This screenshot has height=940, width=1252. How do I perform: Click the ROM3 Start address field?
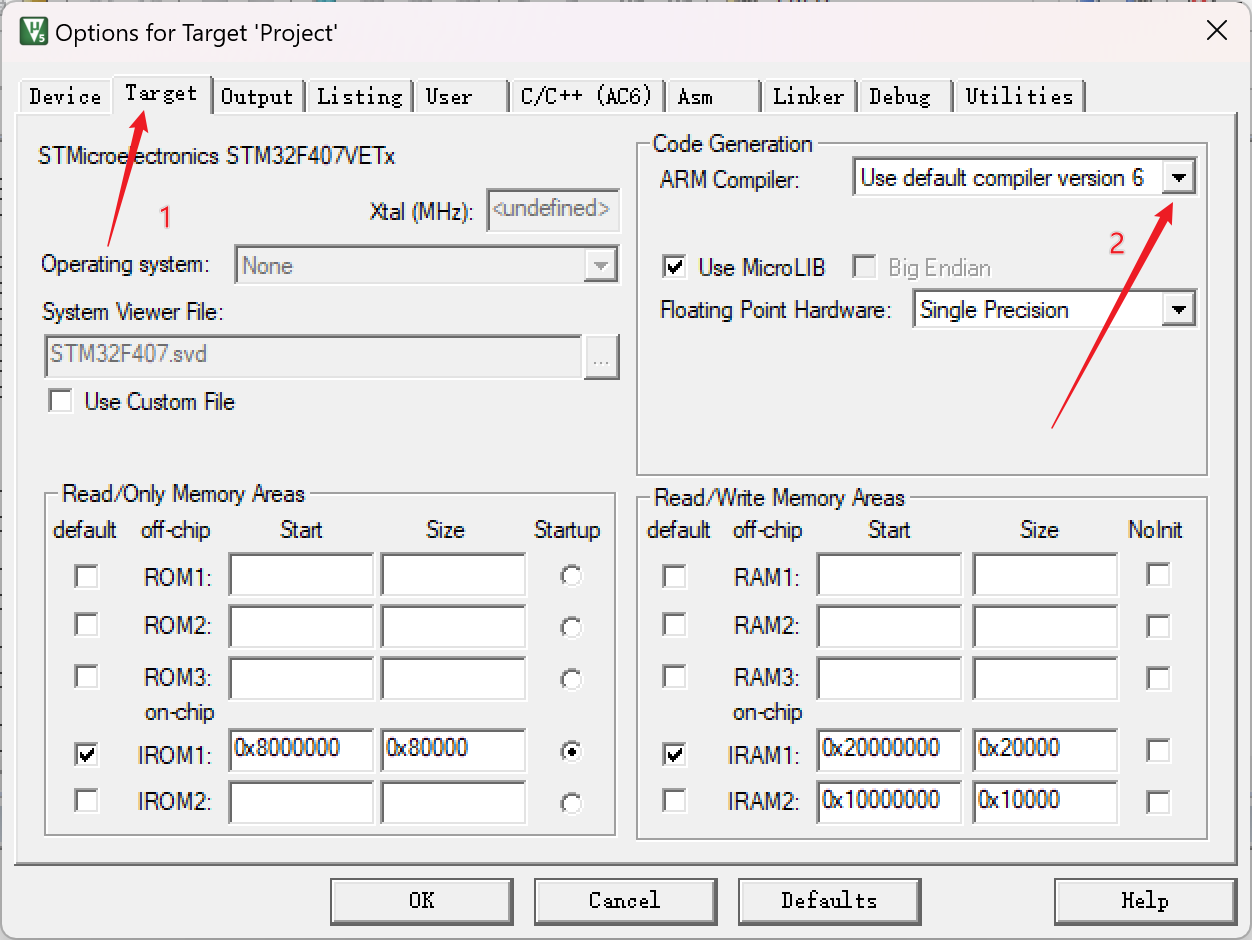[301, 679]
